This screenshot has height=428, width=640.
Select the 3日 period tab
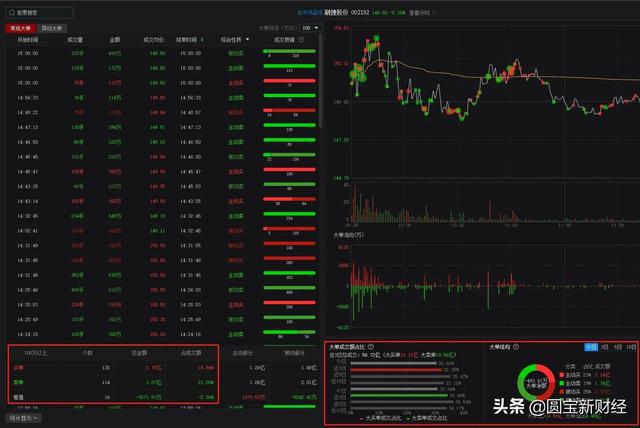pyautogui.click(x=604, y=347)
